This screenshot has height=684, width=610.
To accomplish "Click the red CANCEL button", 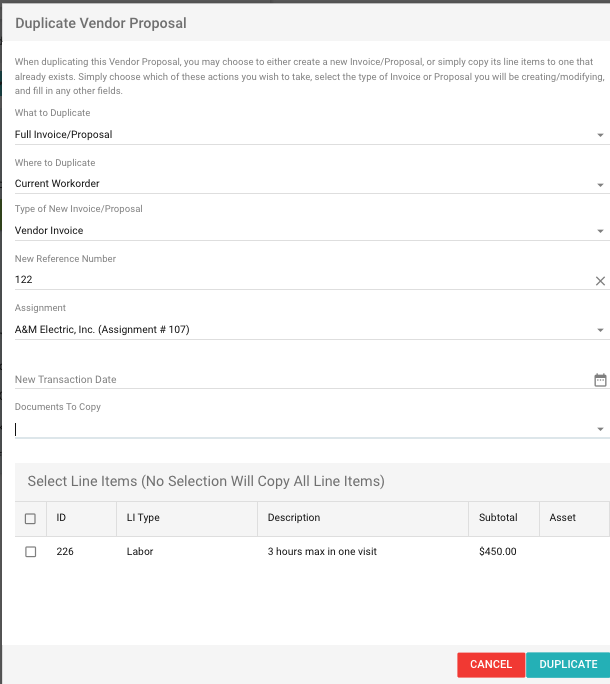I will click(491, 664).
